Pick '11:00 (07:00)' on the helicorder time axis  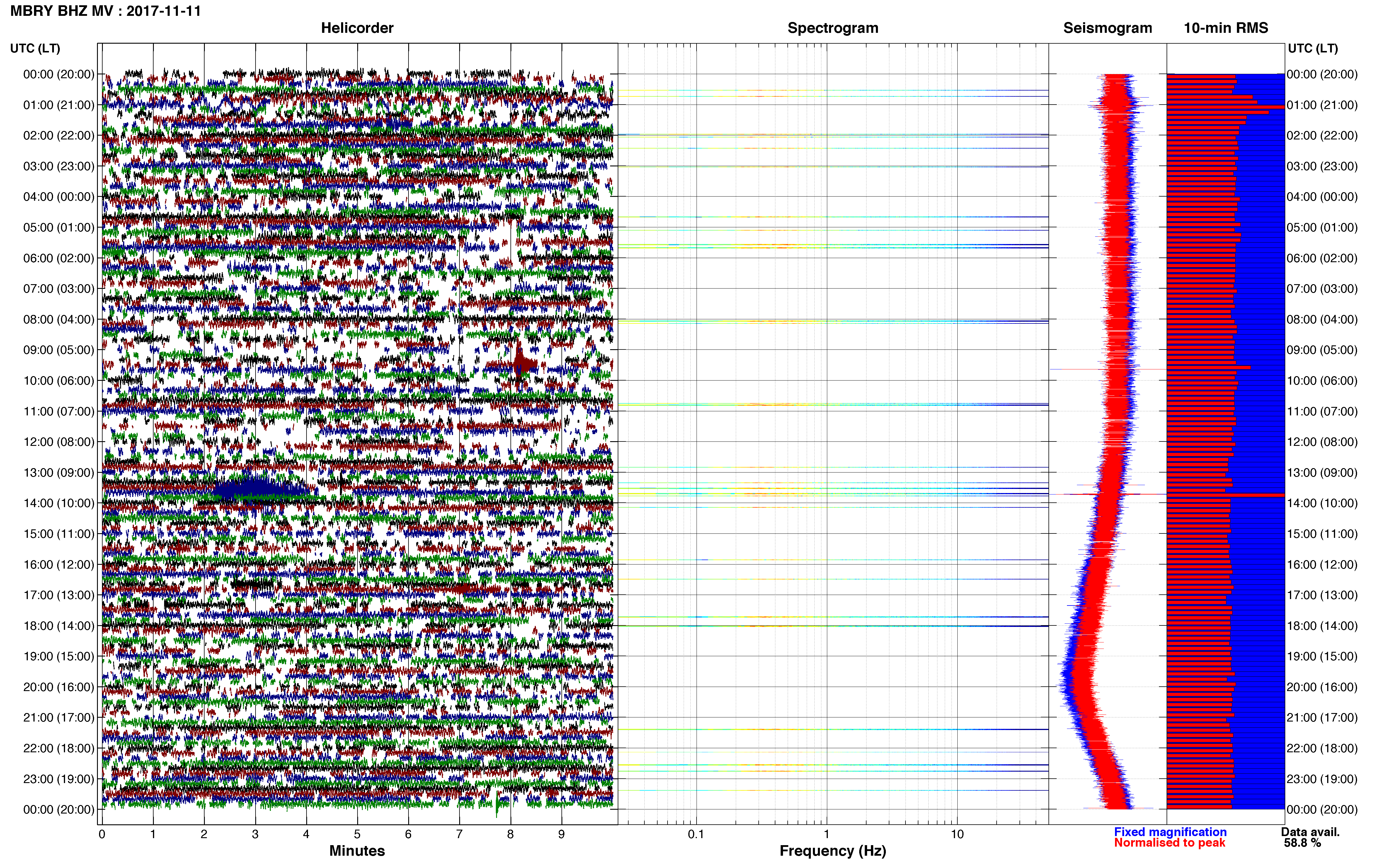(59, 412)
